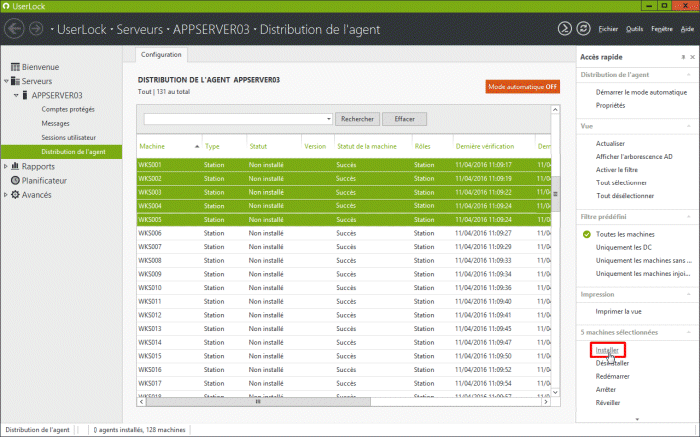This screenshot has width=700, height=437.
Task: Open Sessions utilisateur in sidebar
Action: click(68, 137)
